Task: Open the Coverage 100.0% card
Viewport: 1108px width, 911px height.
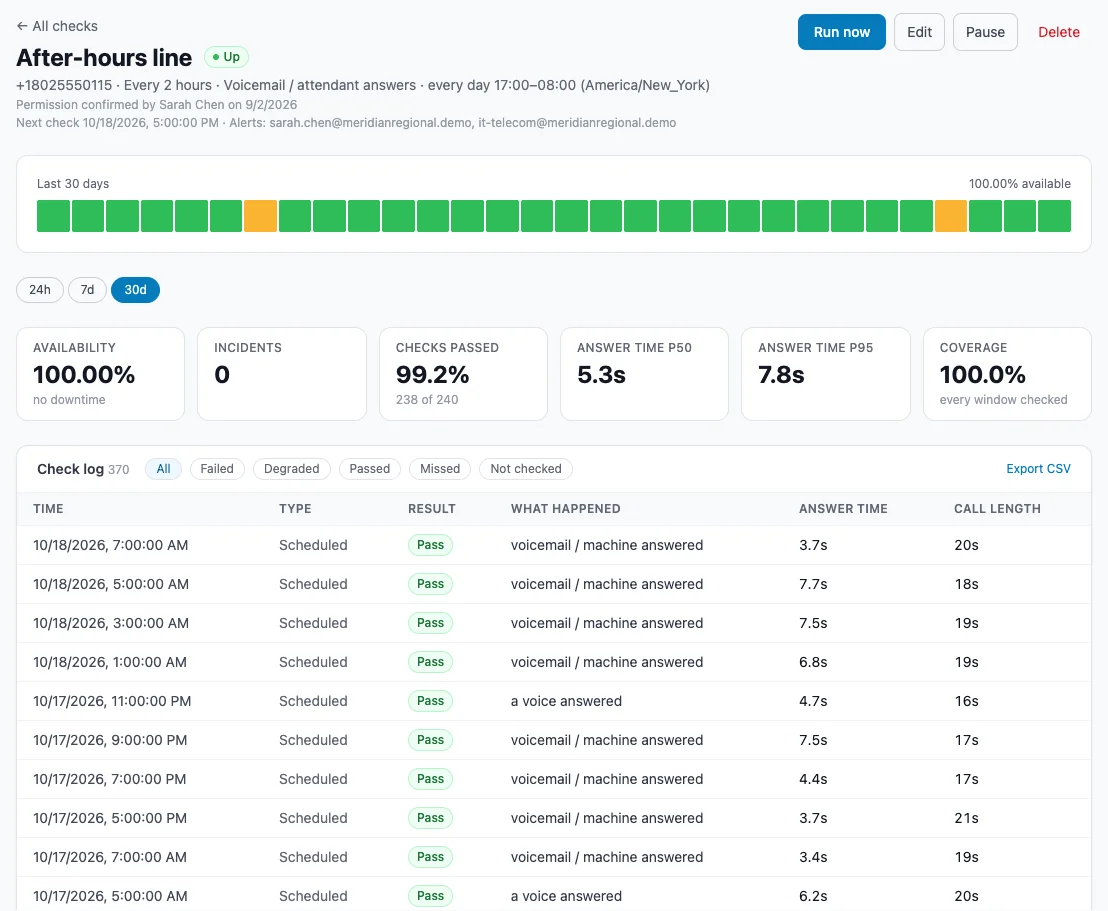Action: point(1008,374)
